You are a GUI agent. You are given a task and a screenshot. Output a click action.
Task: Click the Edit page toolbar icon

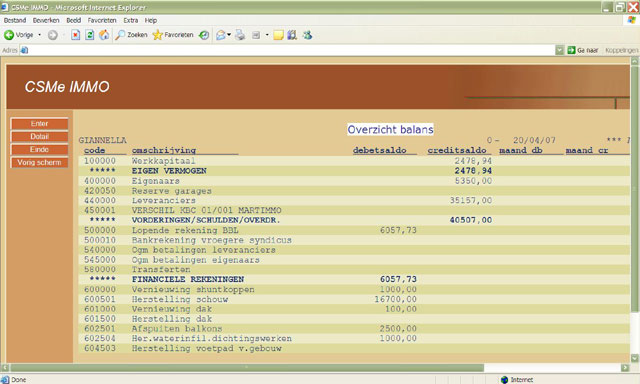[256, 36]
